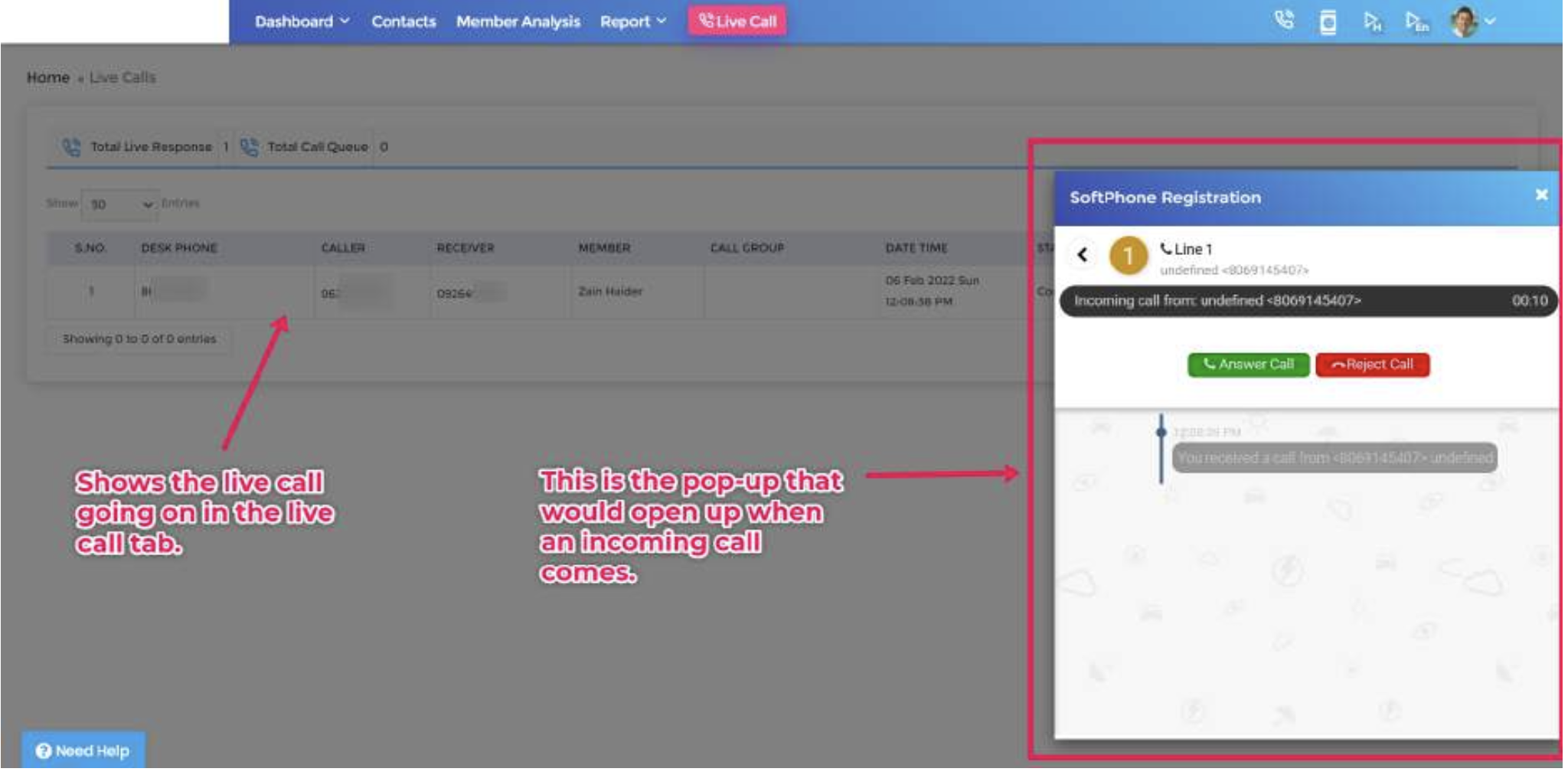Click the Need Help button

click(x=83, y=750)
